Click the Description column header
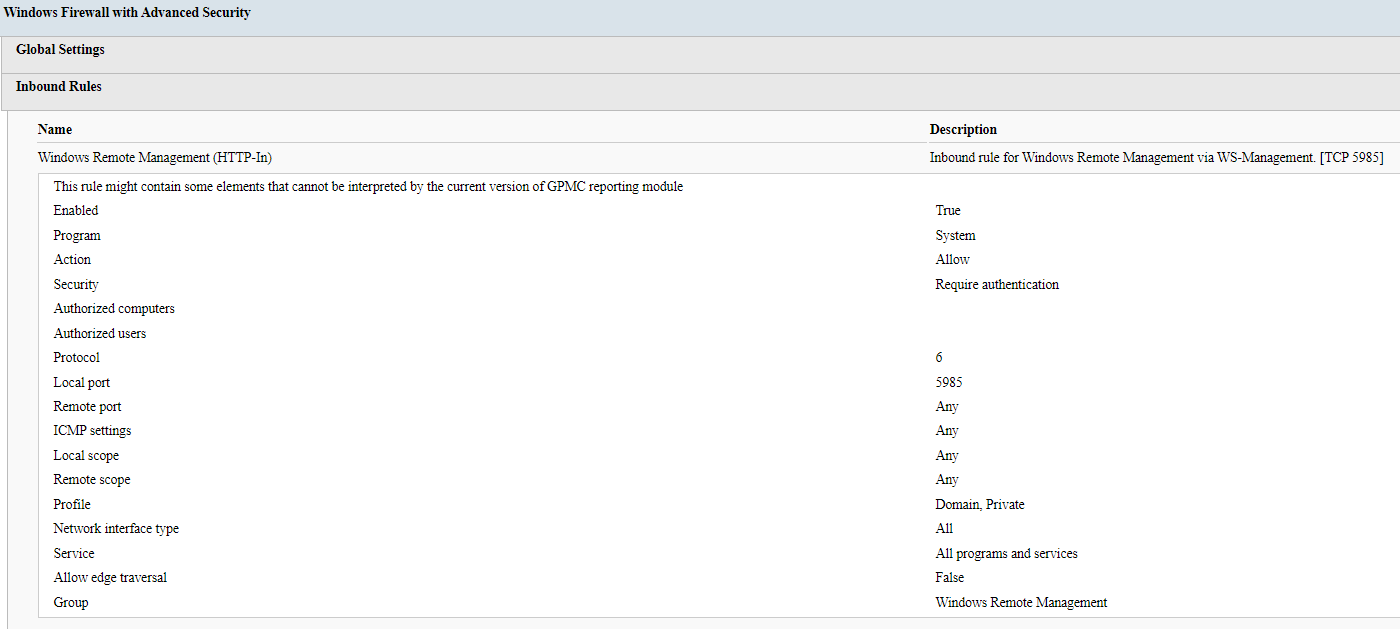Screen dimensions: 1400x629 tap(962, 129)
